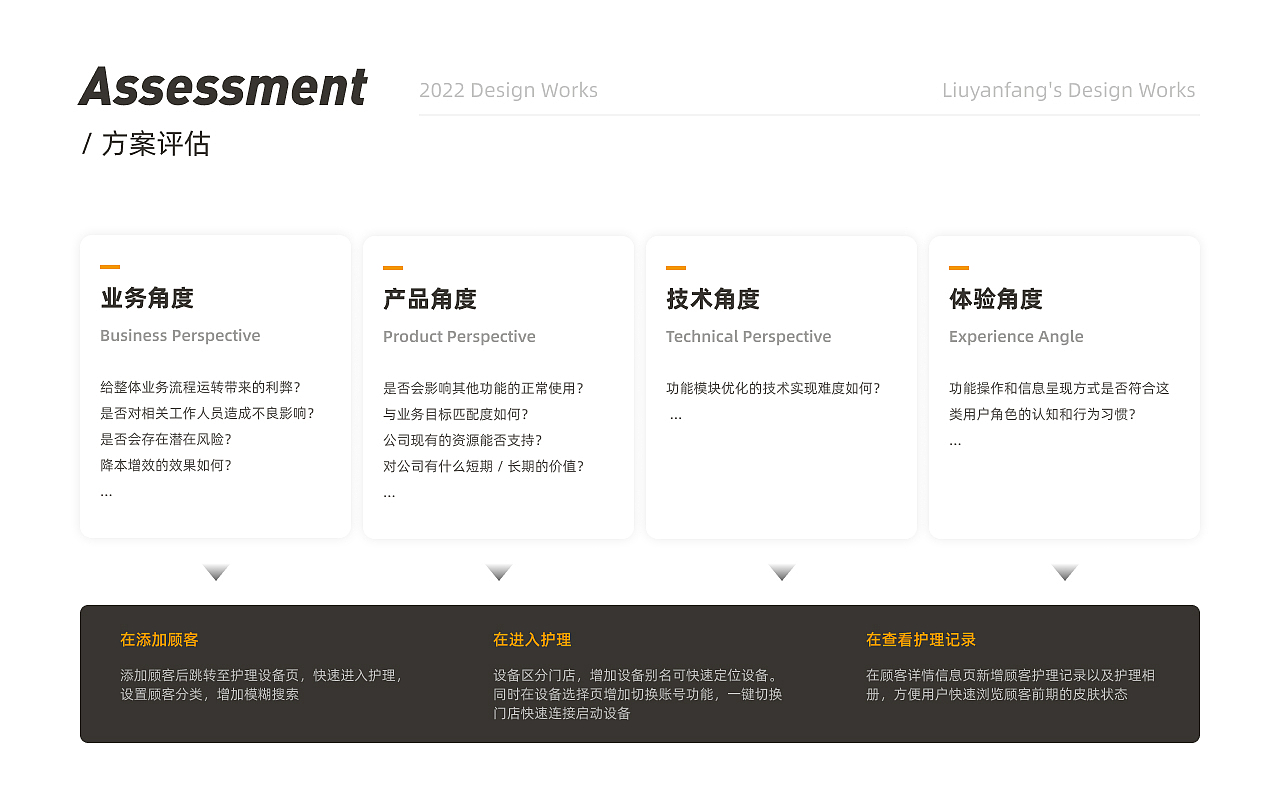Screen dimensions: 1280x800
Task: Click line 功能模块优化的技术实现难度如何？
Action: tap(773, 388)
